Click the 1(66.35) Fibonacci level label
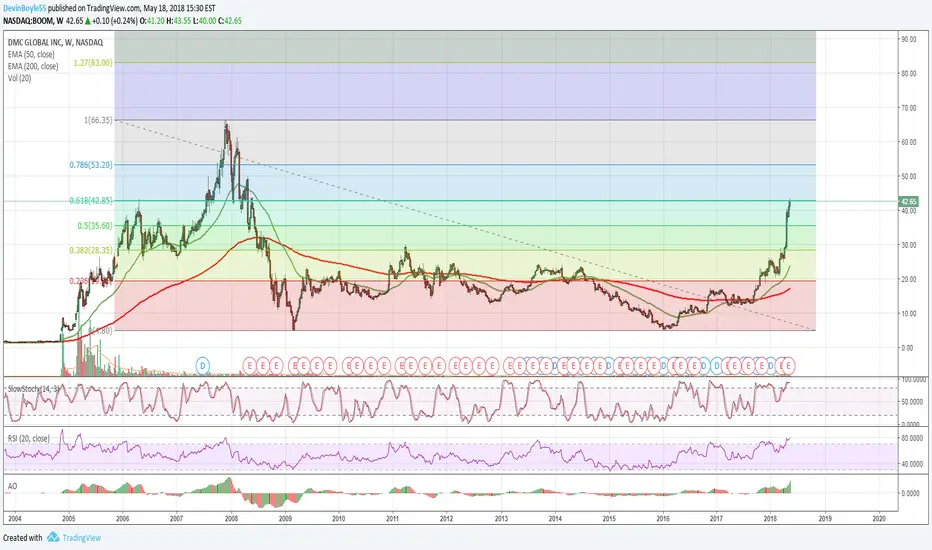The height and width of the screenshot is (550, 932). [98, 120]
